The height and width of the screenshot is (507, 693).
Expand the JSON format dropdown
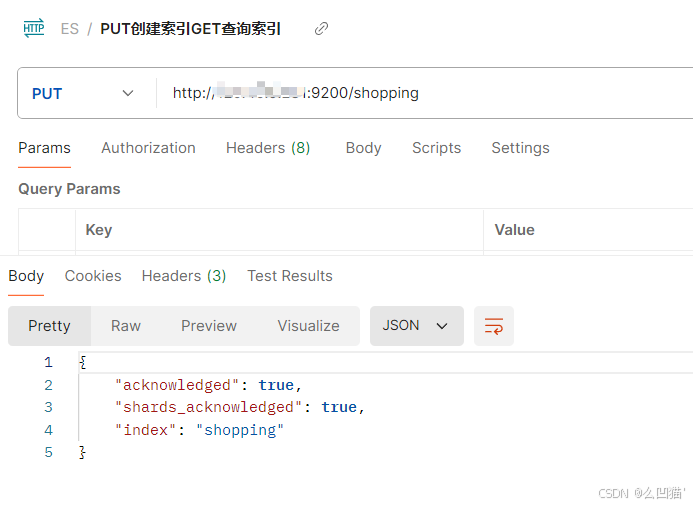coord(416,326)
